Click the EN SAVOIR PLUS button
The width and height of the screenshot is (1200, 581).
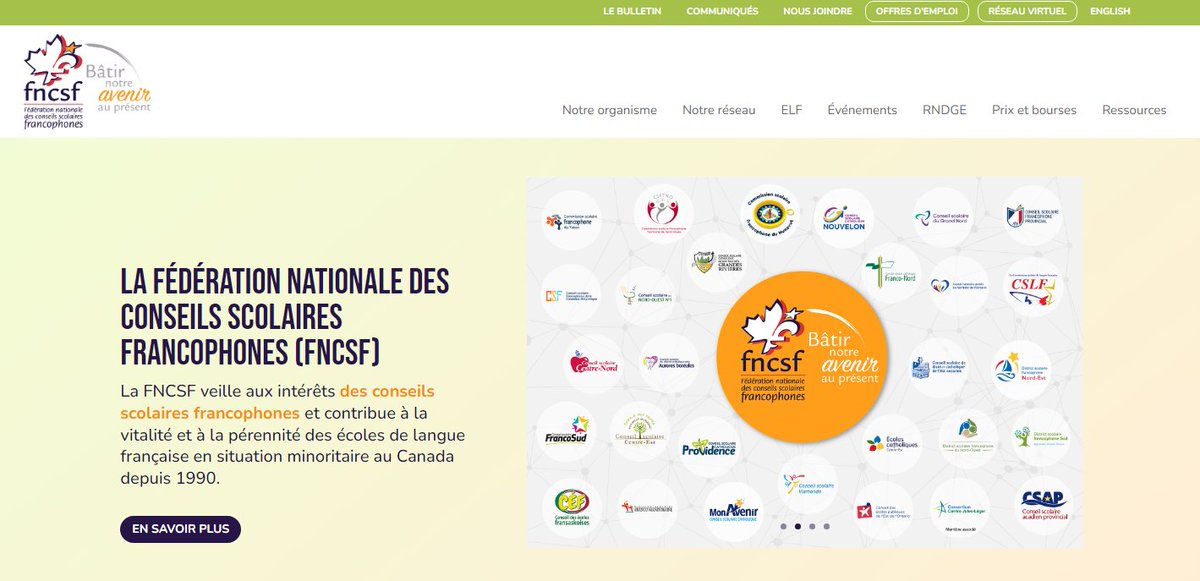[180, 528]
